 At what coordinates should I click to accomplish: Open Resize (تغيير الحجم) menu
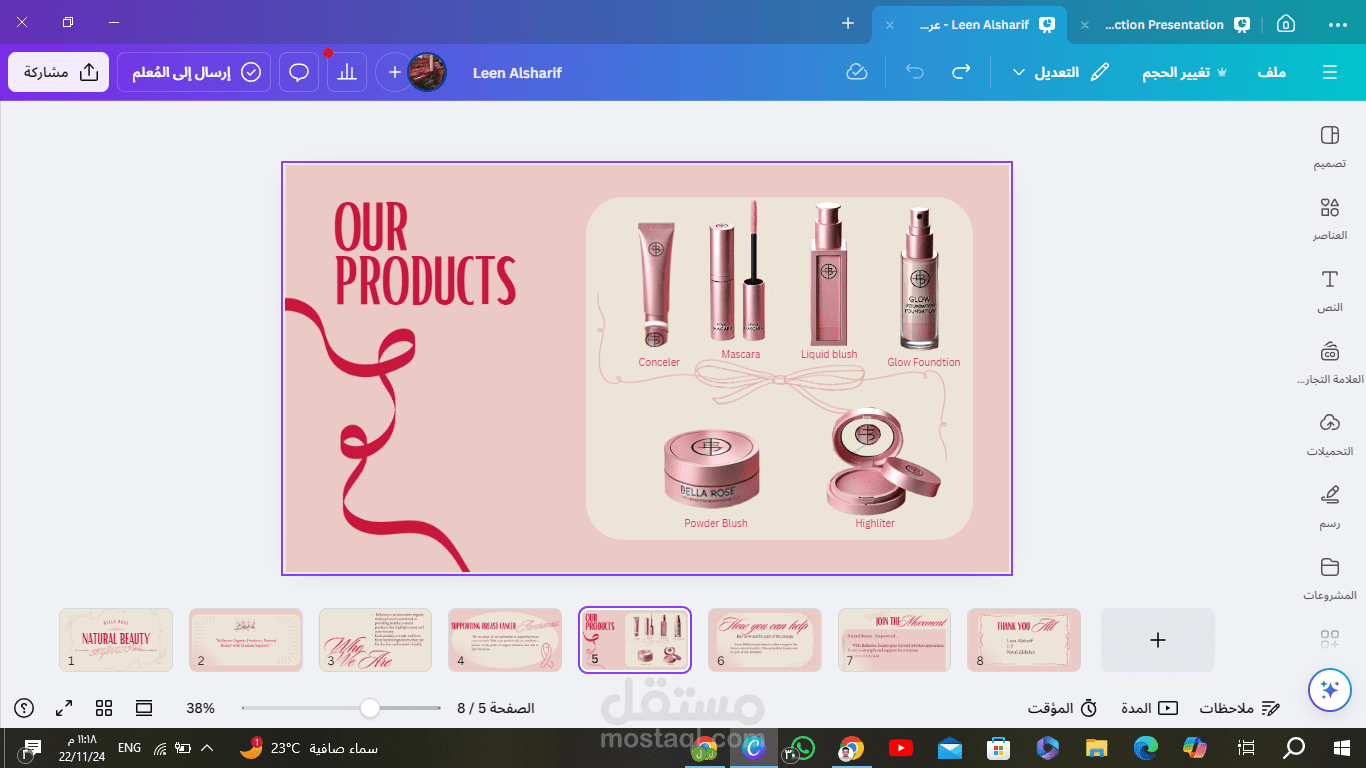(x=1184, y=72)
